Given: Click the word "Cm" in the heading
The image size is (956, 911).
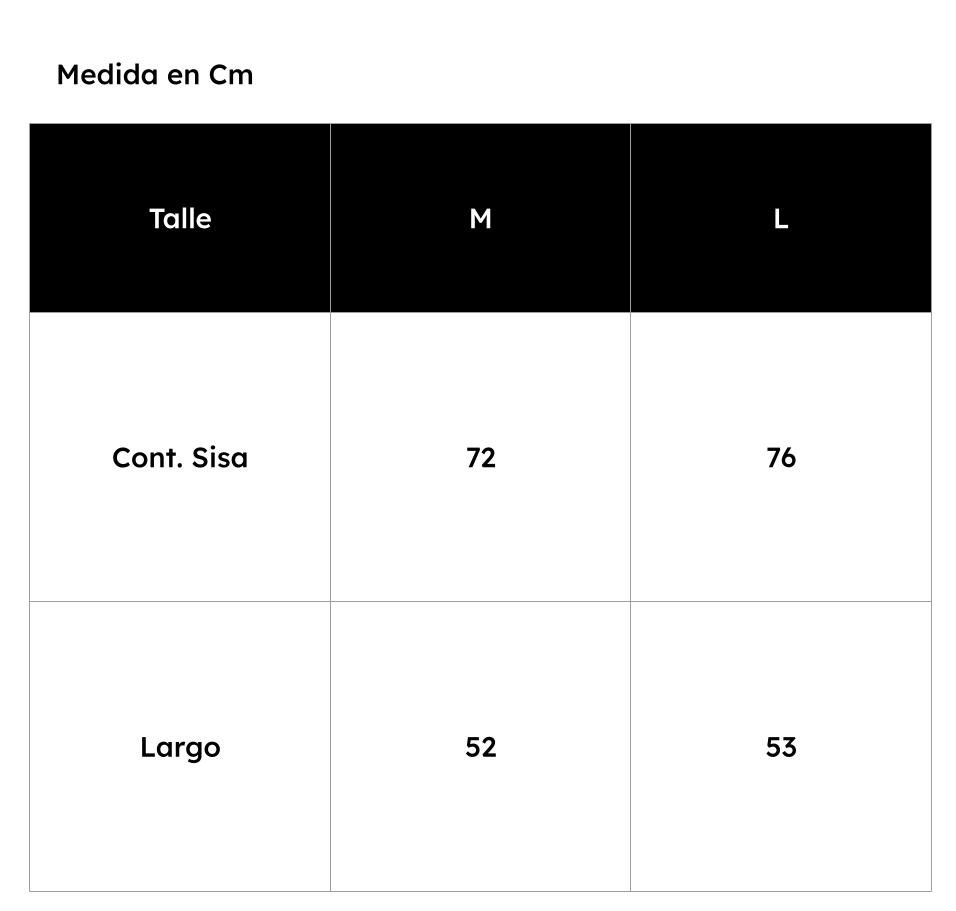Looking at the screenshot, I should click(x=230, y=75).
